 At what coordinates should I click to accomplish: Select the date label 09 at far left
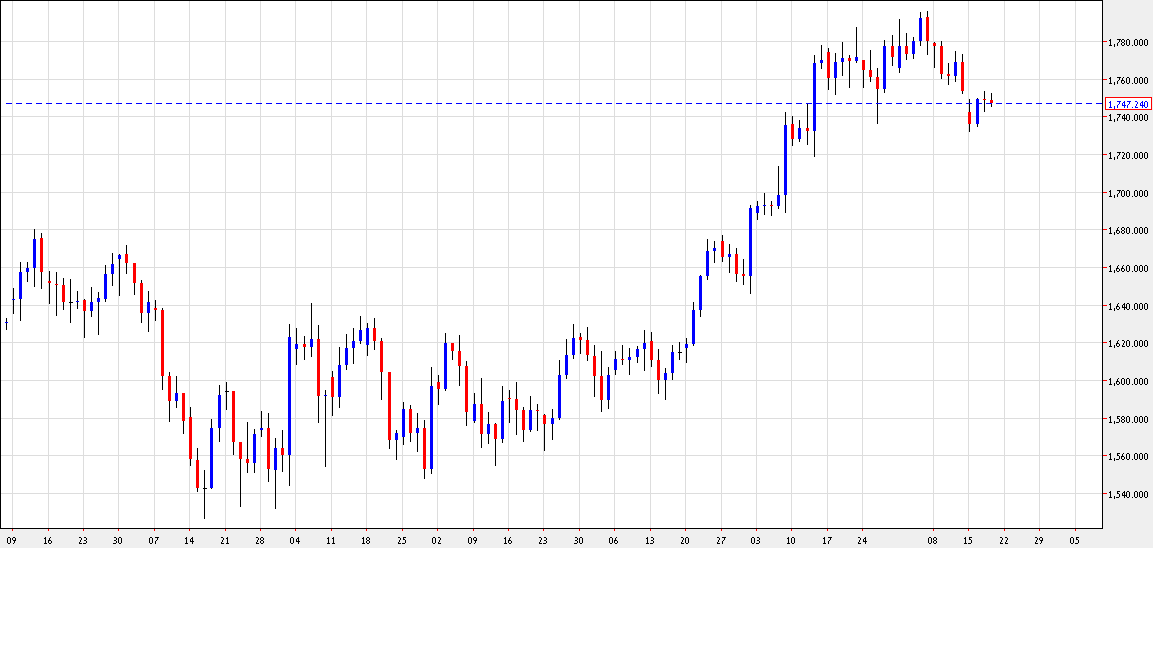13,539
